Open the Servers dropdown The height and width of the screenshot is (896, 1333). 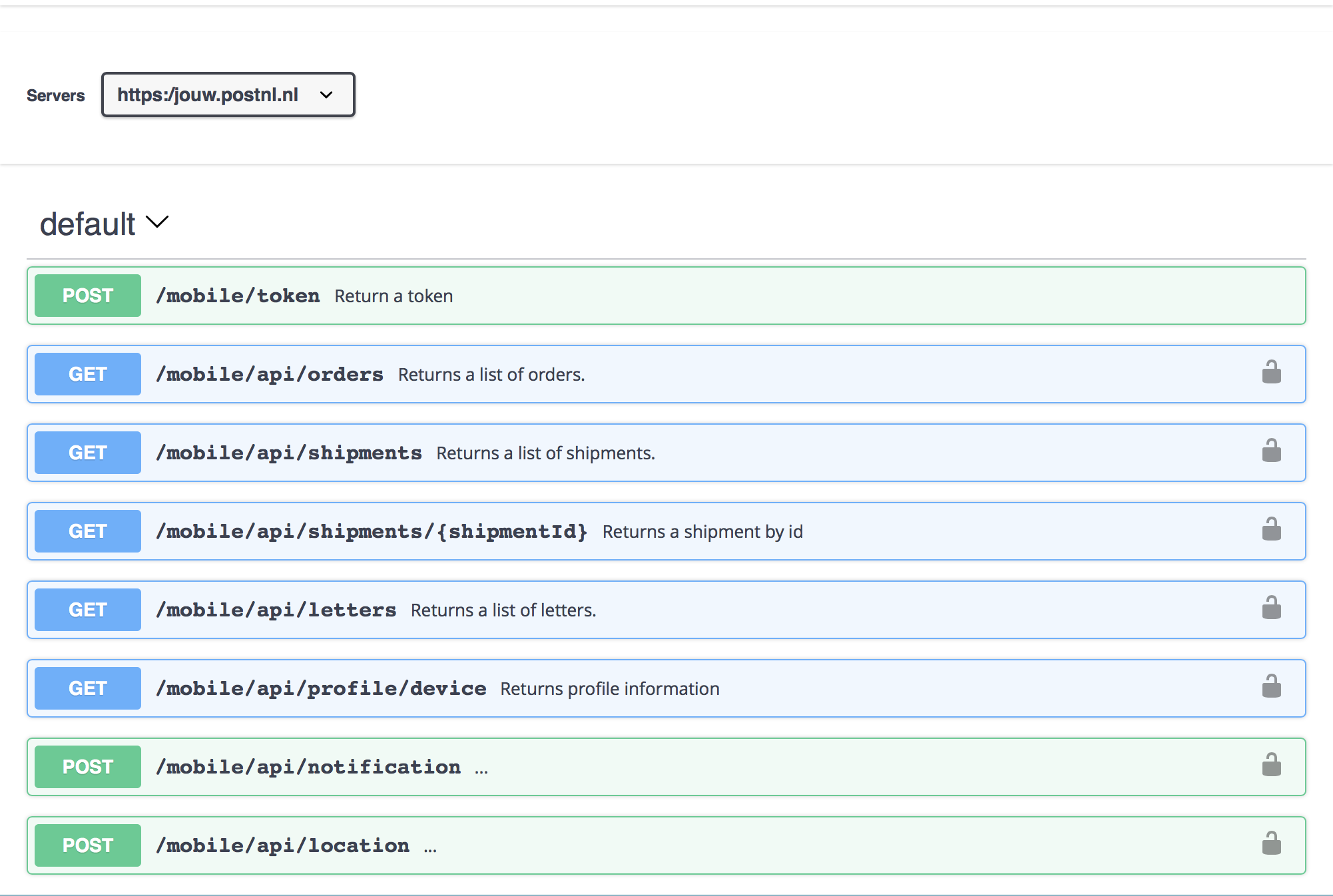pos(228,95)
